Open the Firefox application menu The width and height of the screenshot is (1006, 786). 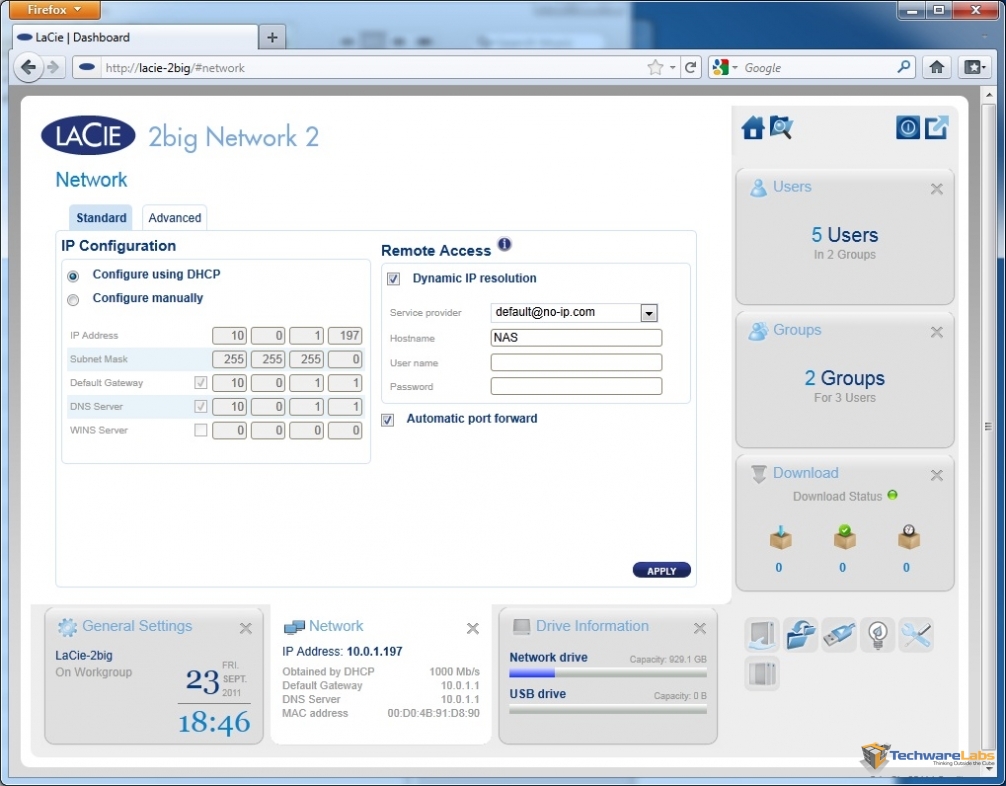click(x=55, y=10)
